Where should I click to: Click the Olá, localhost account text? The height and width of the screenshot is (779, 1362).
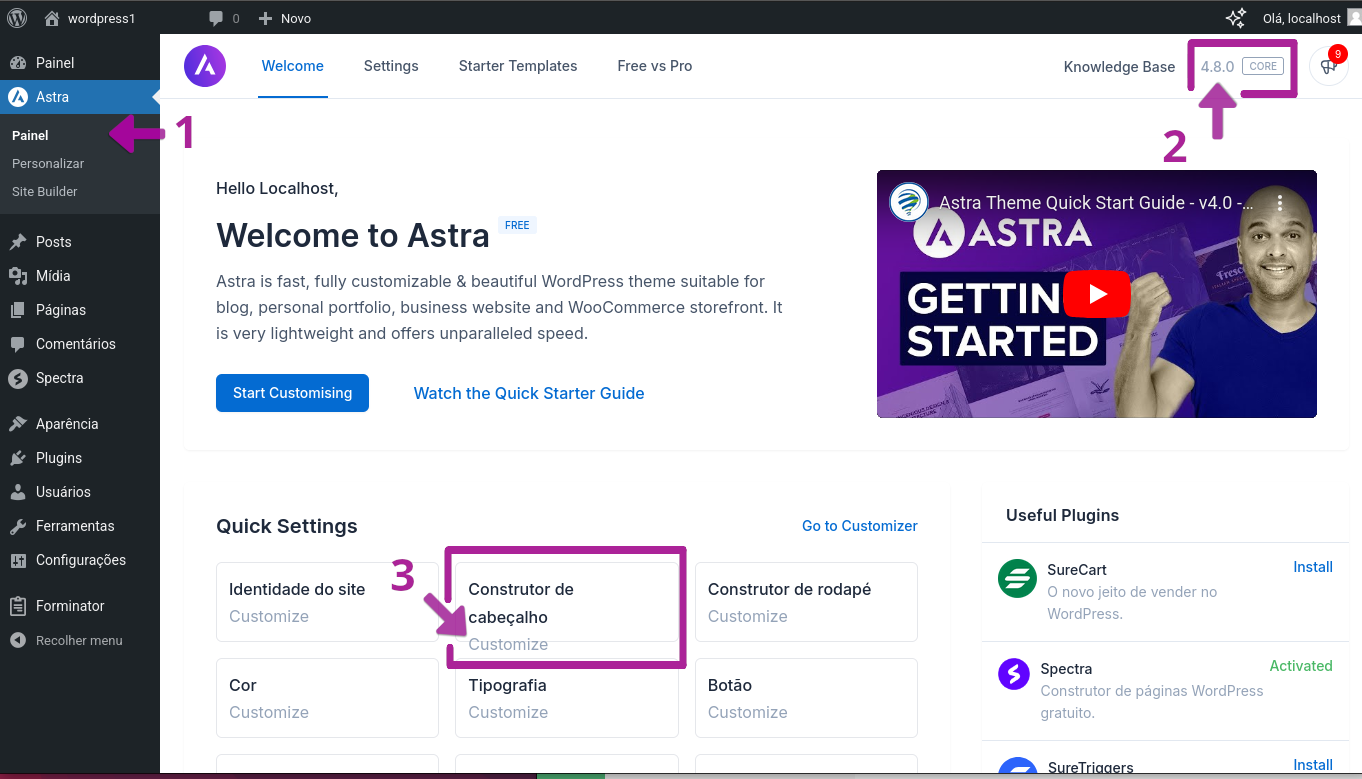tap(1302, 19)
